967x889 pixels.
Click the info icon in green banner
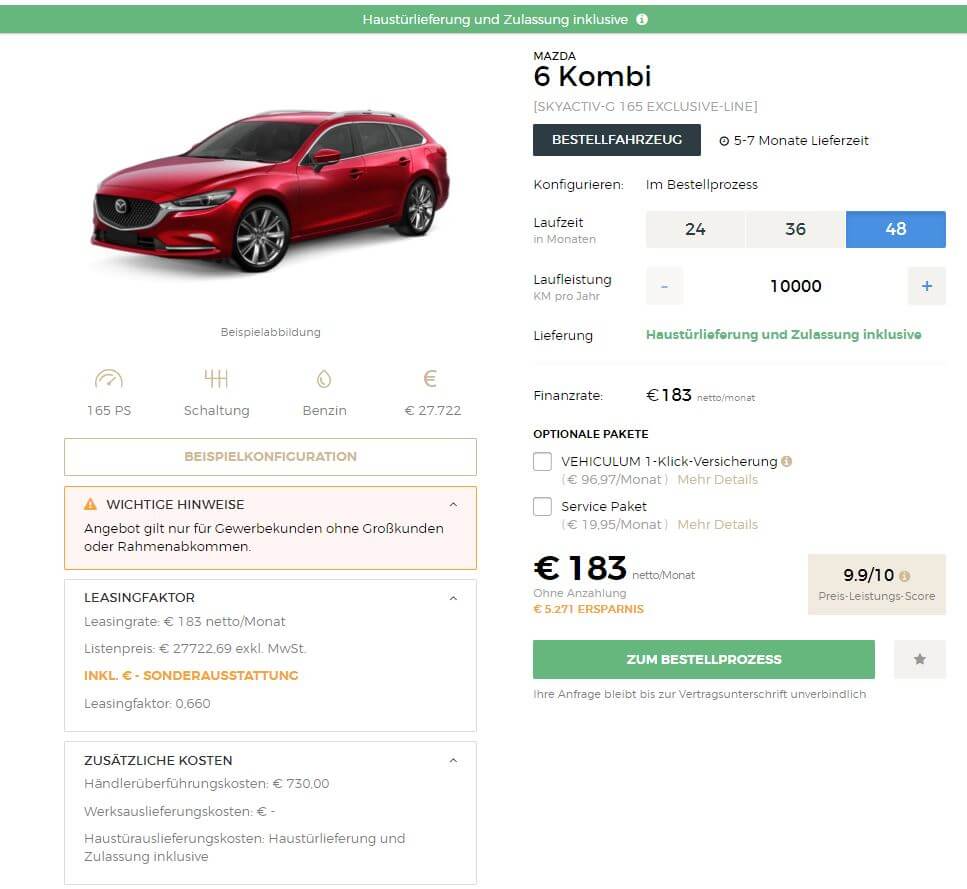pos(642,19)
